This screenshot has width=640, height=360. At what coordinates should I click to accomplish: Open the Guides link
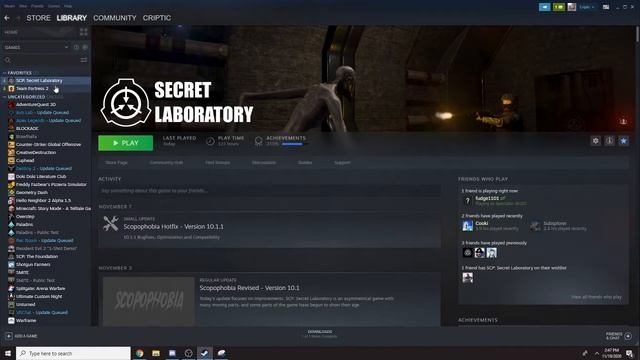coord(305,162)
